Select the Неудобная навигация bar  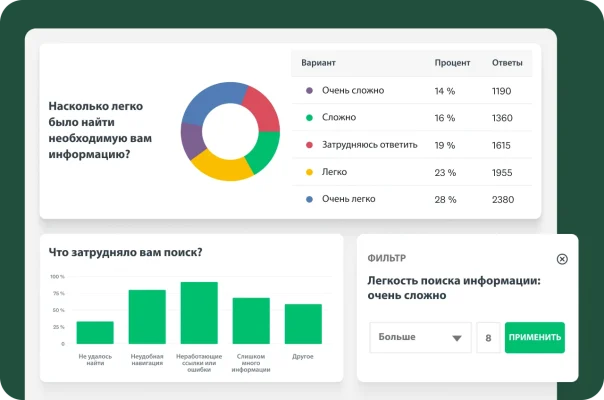[147, 317]
